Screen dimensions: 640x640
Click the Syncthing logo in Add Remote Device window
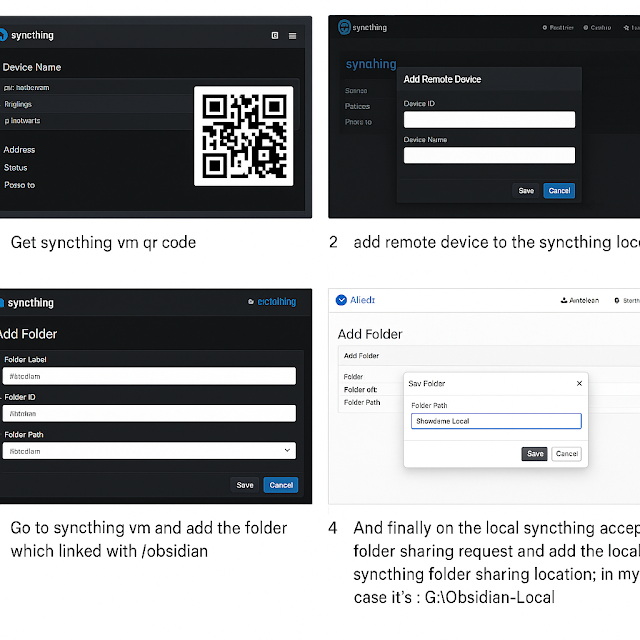(x=344, y=27)
